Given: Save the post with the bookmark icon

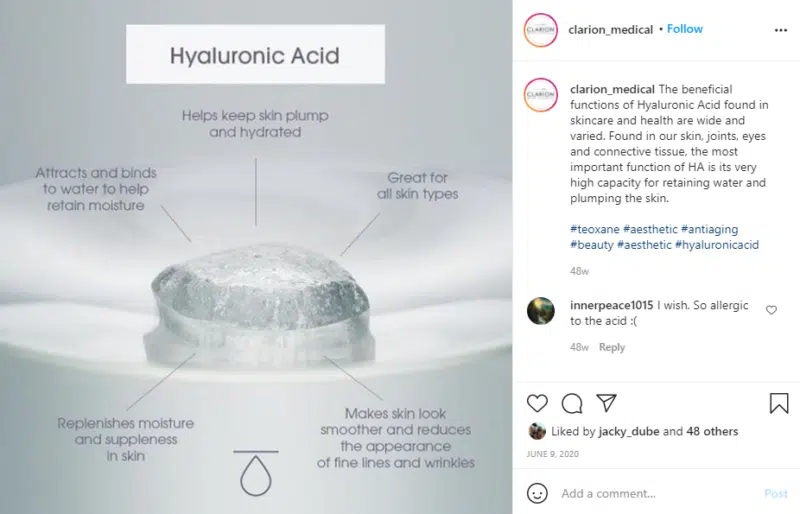Looking at the screenshot, I should [779, 403].
